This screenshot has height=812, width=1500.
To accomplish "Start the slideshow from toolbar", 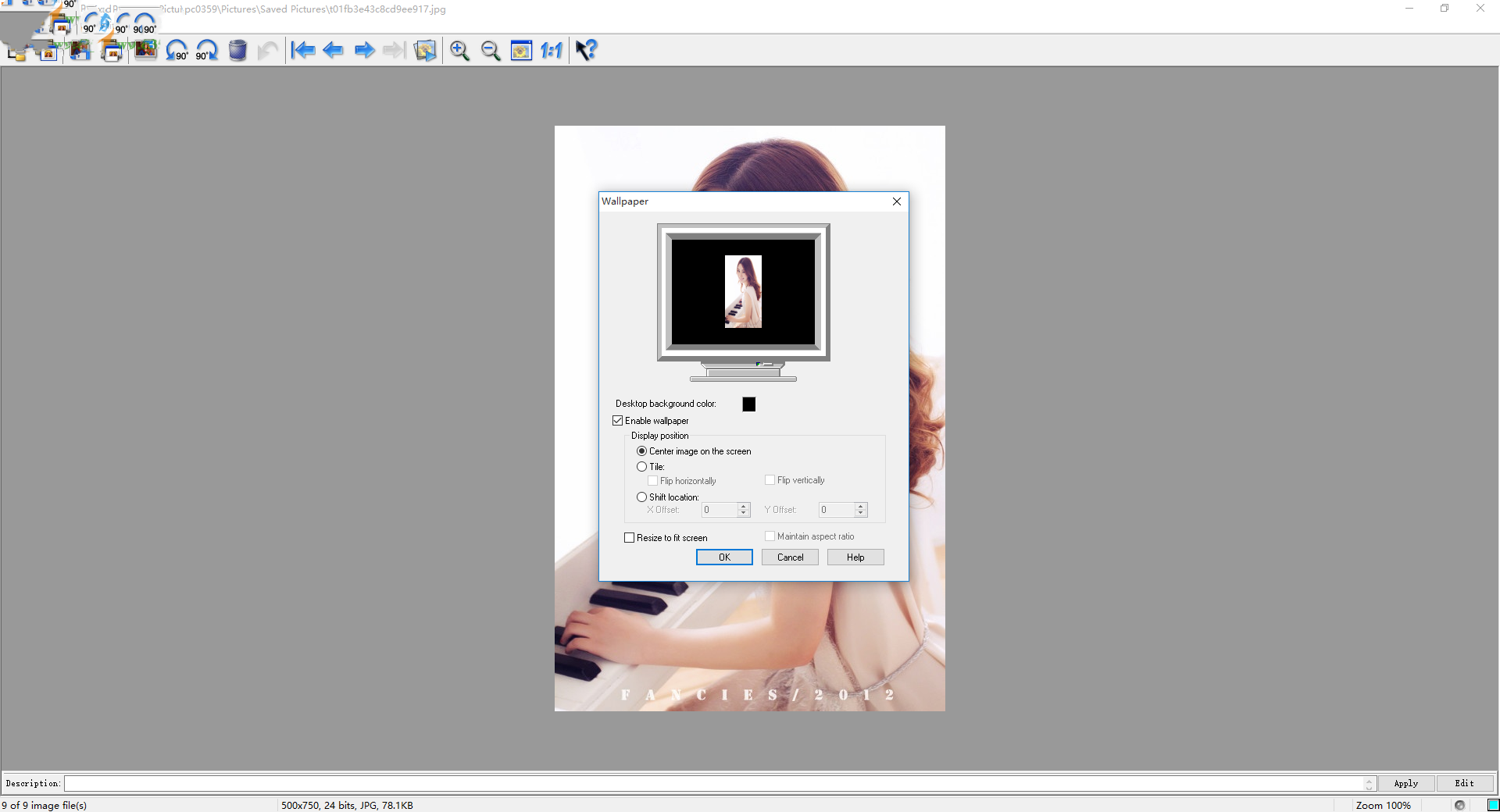I will pyautogui.click(x=425, y=51).
